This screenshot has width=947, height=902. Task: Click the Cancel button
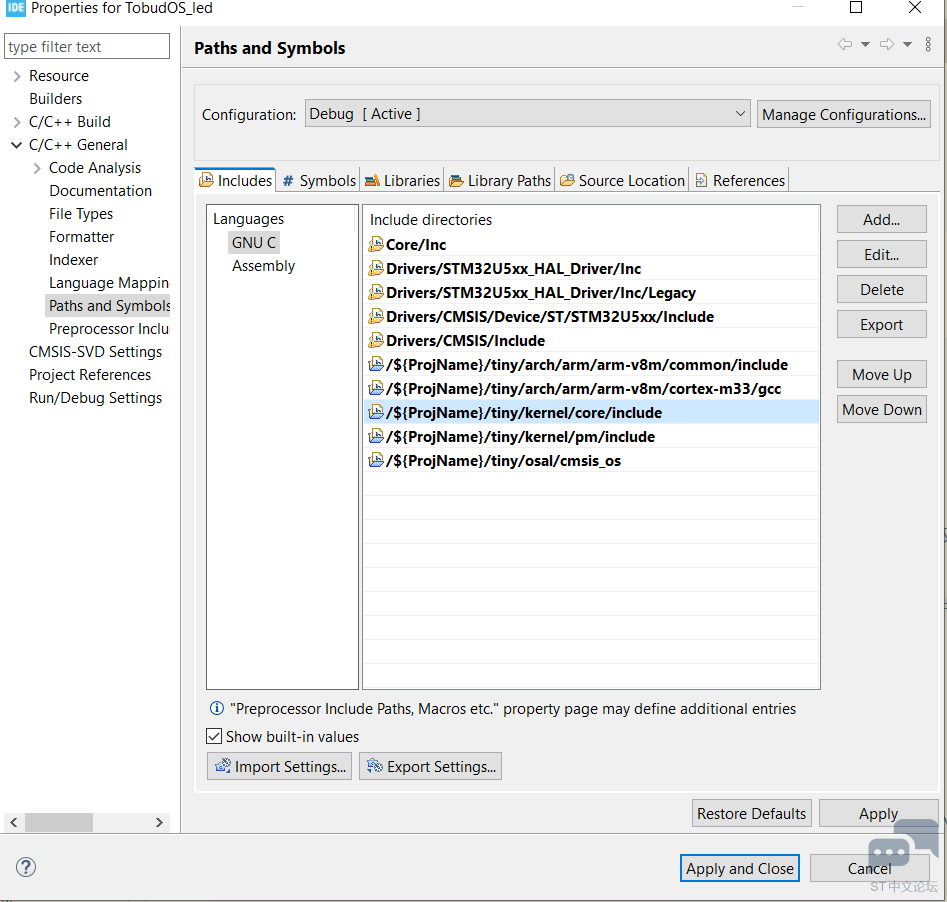point(869,868)
